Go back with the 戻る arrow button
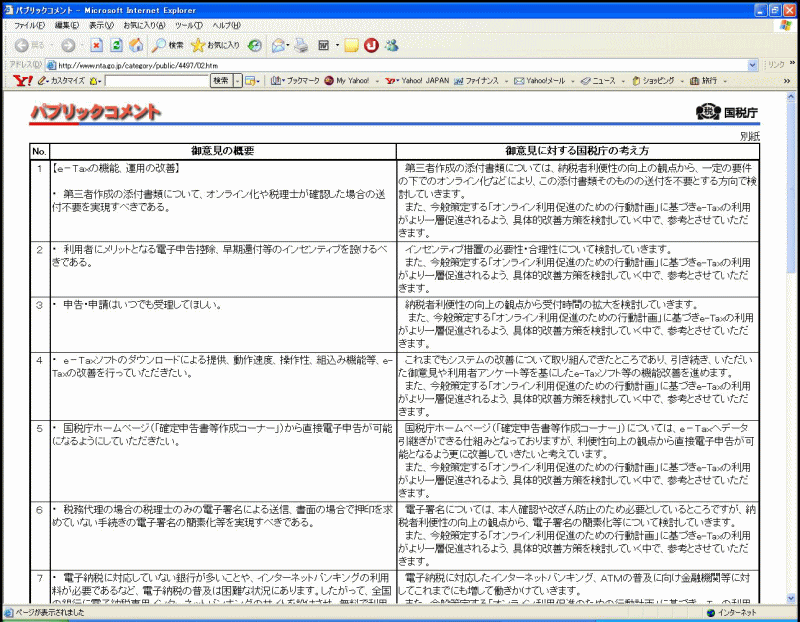This screenshot has width=800, height=622. pos(29,45)
